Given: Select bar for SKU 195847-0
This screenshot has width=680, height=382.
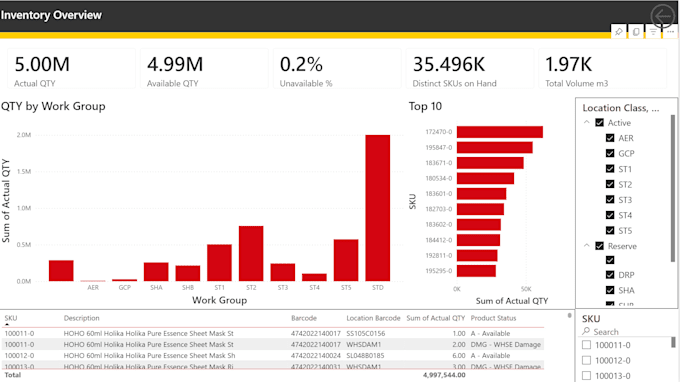Looking at the screenshot, I should (x=495, y=147).
